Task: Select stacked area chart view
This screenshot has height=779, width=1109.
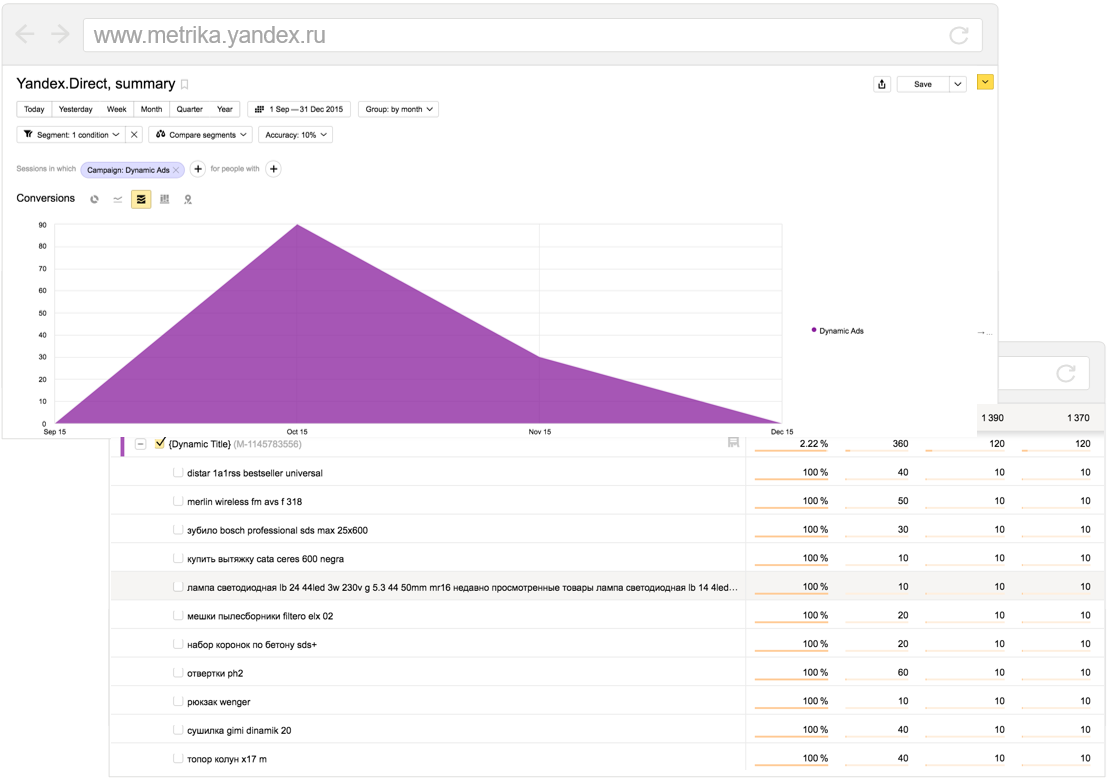Action: tap(141, 200)
